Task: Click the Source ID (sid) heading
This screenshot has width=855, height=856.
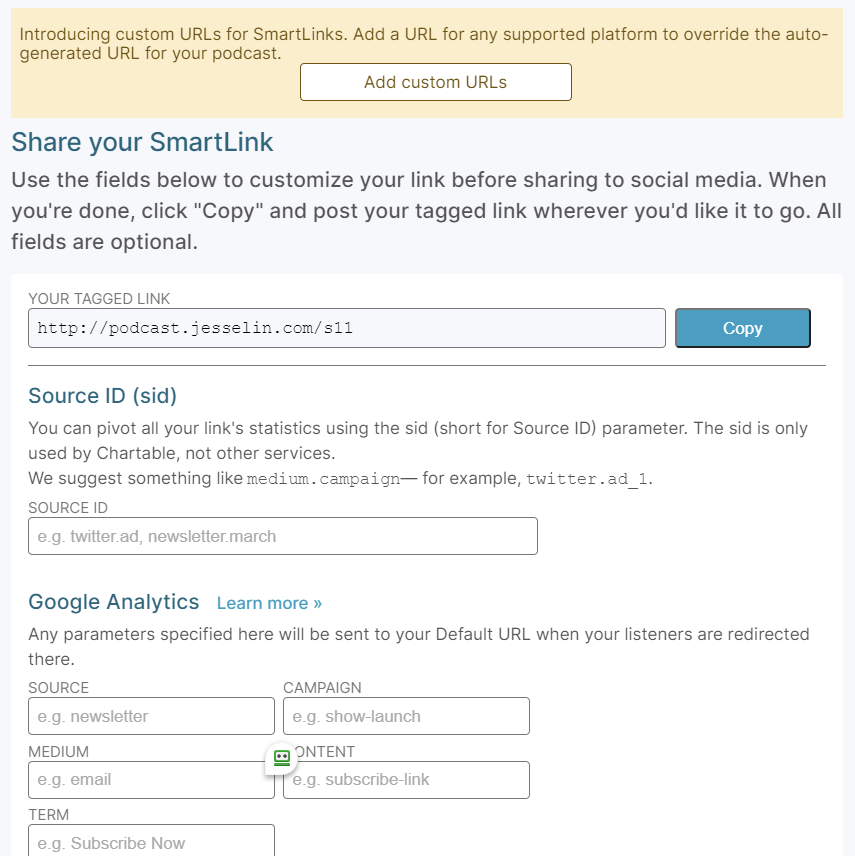Action: [x=103, y=396]
